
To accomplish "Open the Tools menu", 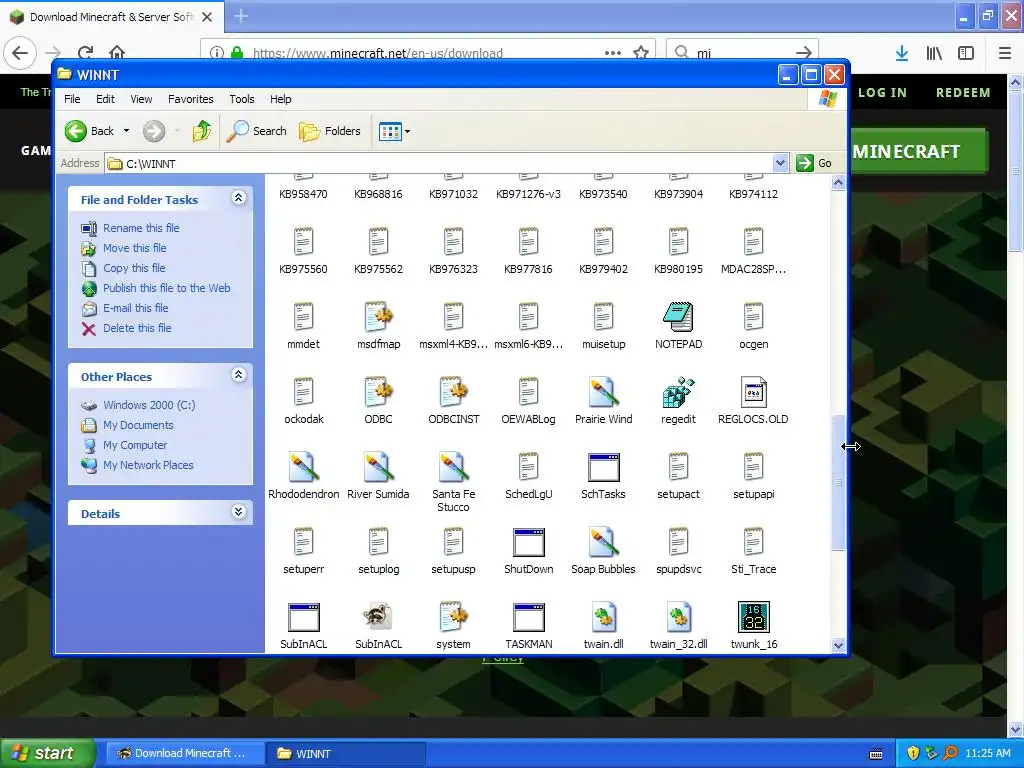I will pyautogui.click(x=242, y=99).
